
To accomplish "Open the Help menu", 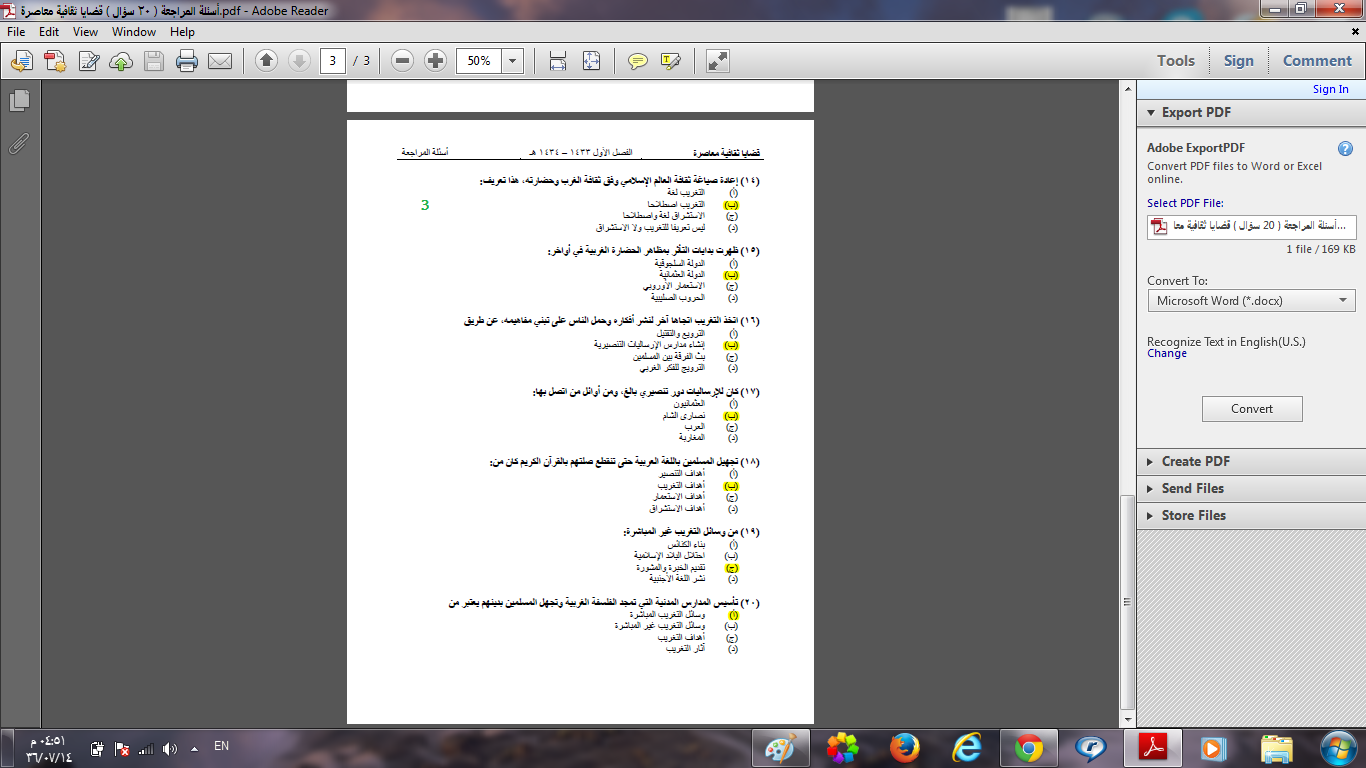I will click(182, 32).
